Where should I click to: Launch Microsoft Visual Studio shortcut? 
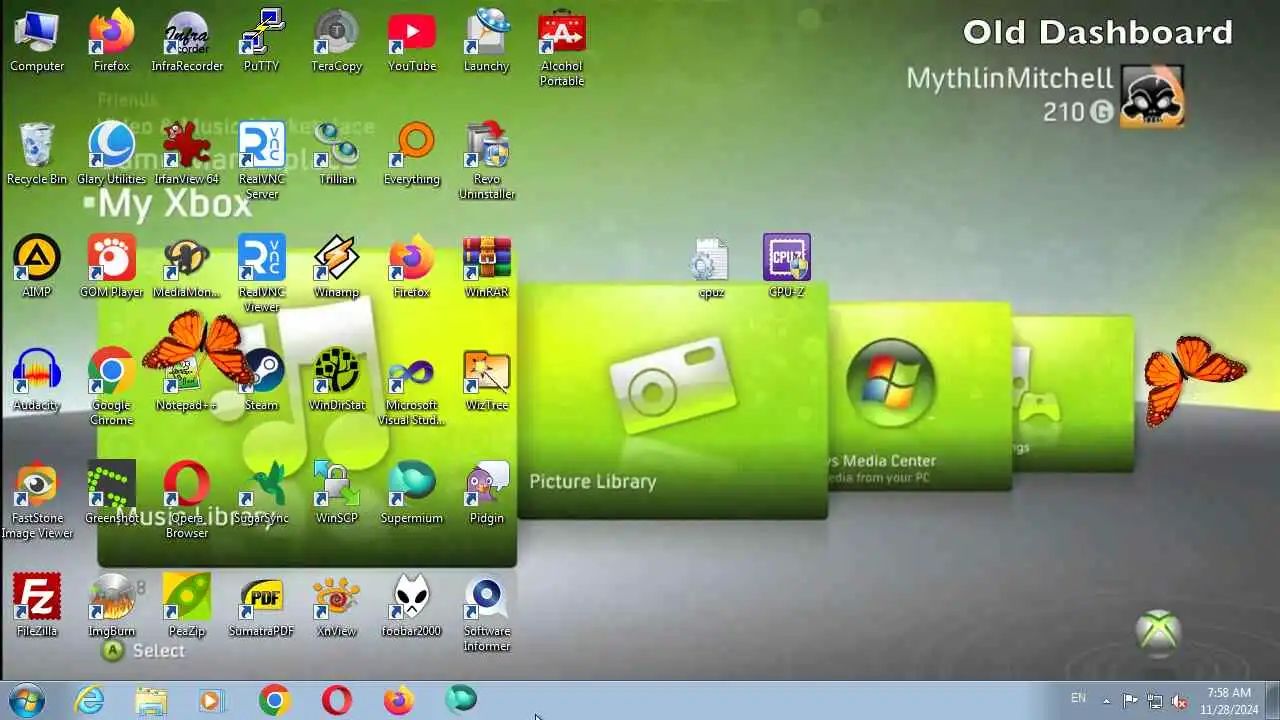[x=412, y=387]
